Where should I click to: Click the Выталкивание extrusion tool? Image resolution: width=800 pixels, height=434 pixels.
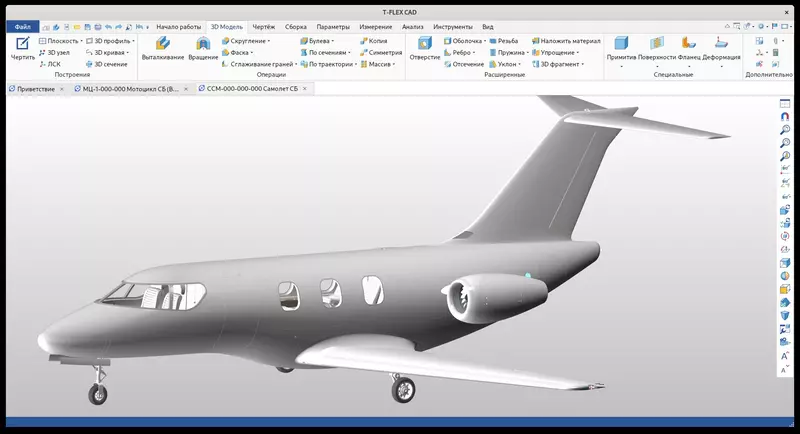[x=162, y=48]
